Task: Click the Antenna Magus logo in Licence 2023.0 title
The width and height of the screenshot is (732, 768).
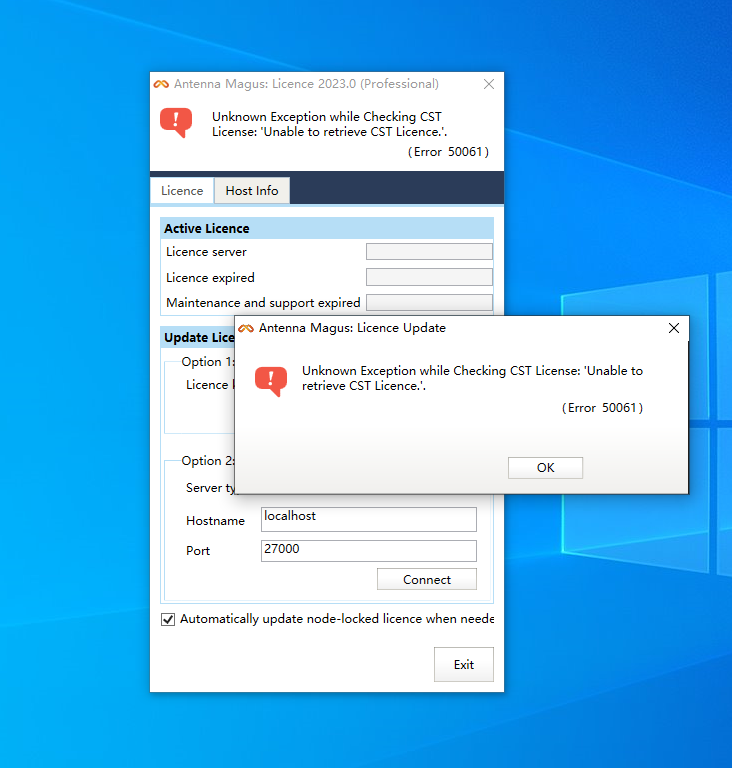Action: tap(161, 84)
